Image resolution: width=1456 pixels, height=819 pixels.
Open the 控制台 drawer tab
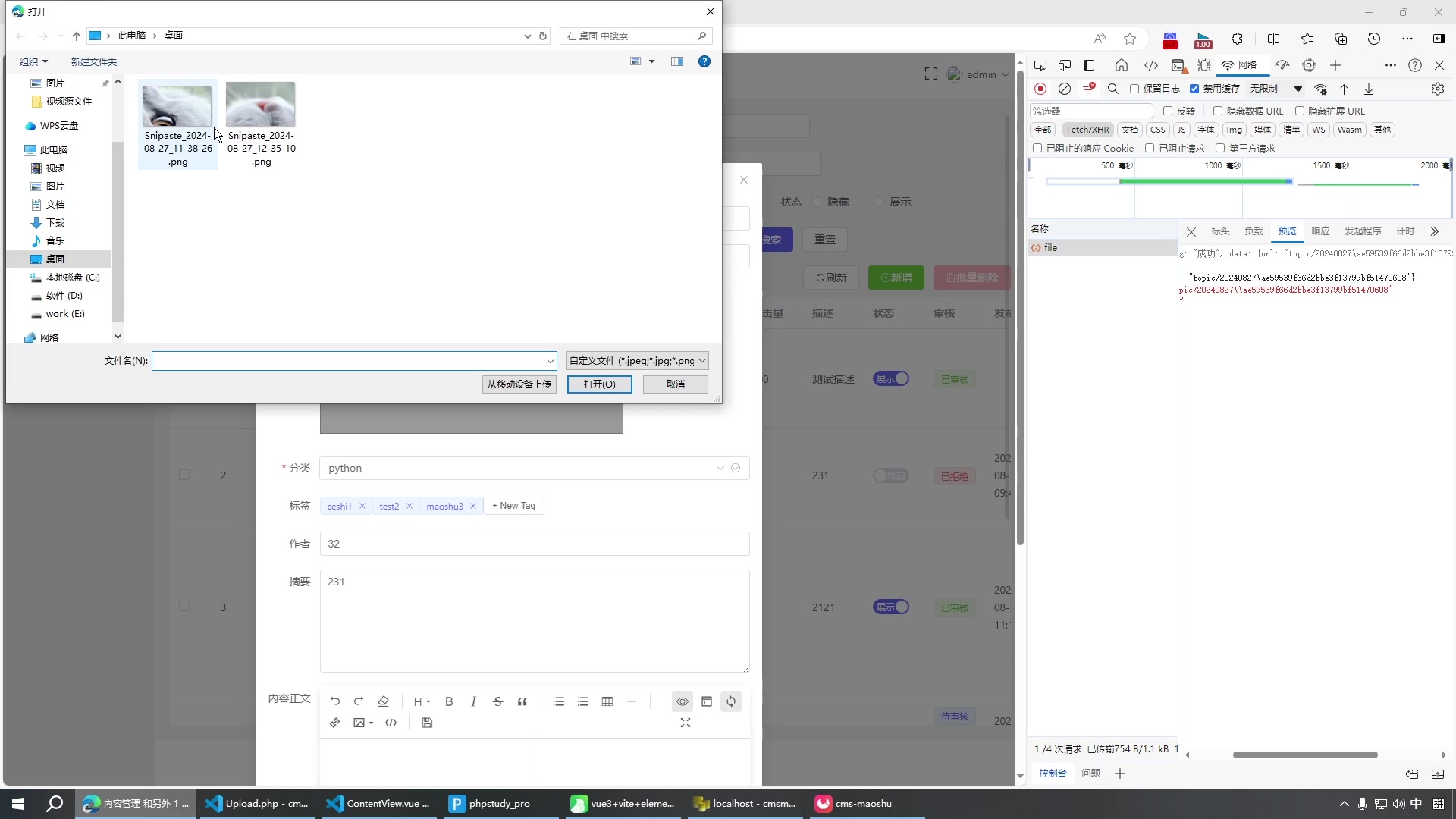(x=1053, y=773)
